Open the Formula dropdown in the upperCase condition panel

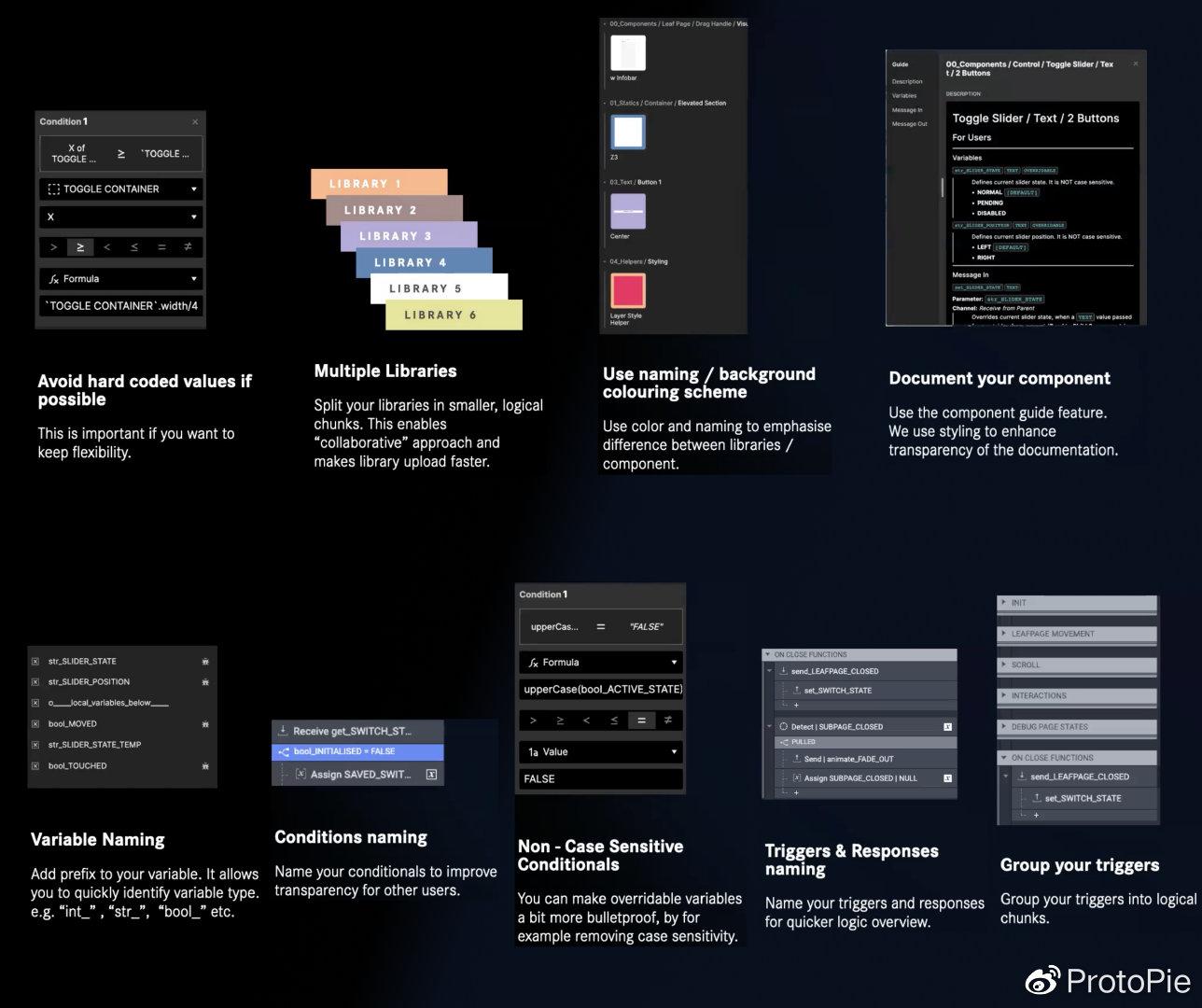tap(601, 663)
